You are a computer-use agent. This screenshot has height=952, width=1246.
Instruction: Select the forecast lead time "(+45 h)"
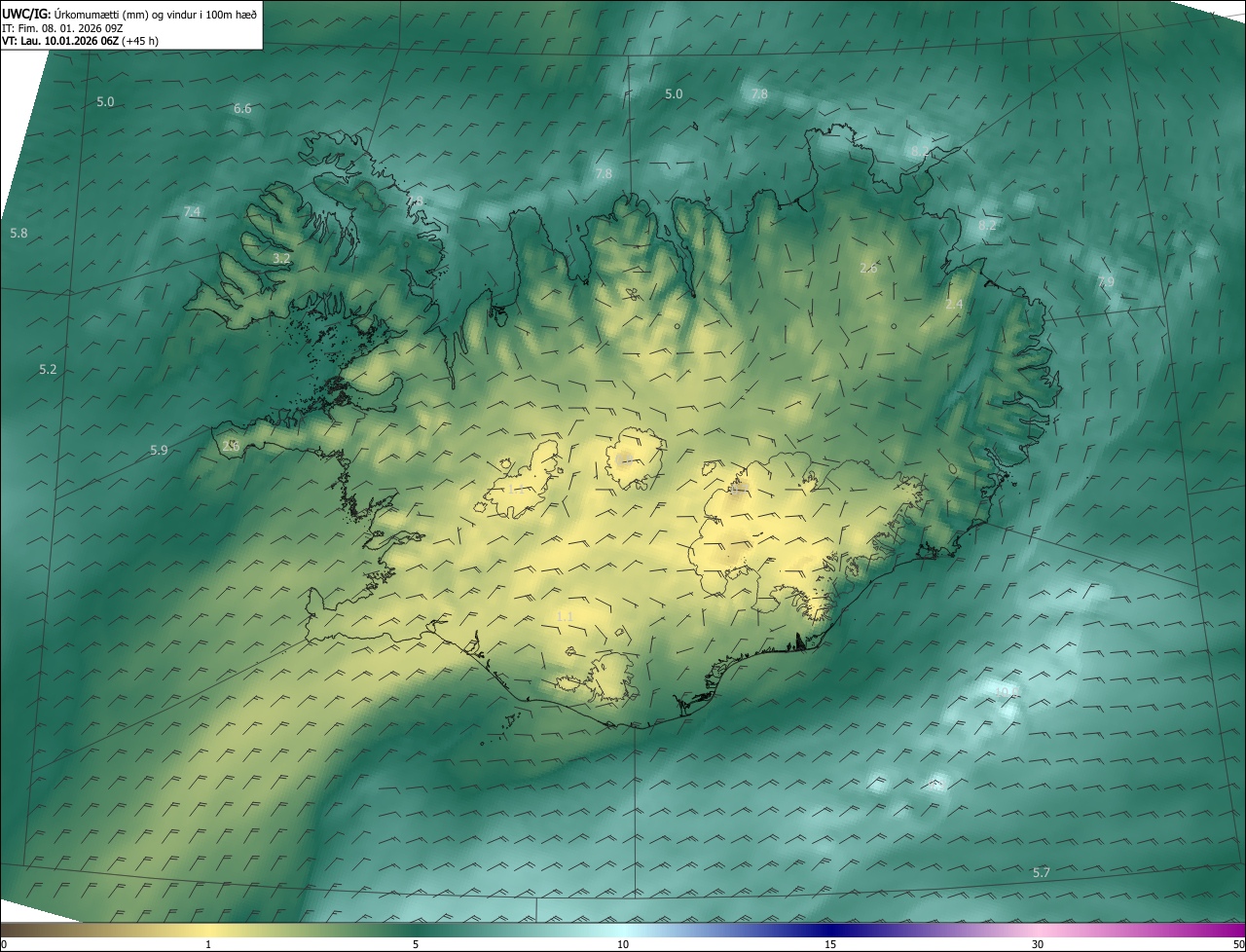coord(140,41)
